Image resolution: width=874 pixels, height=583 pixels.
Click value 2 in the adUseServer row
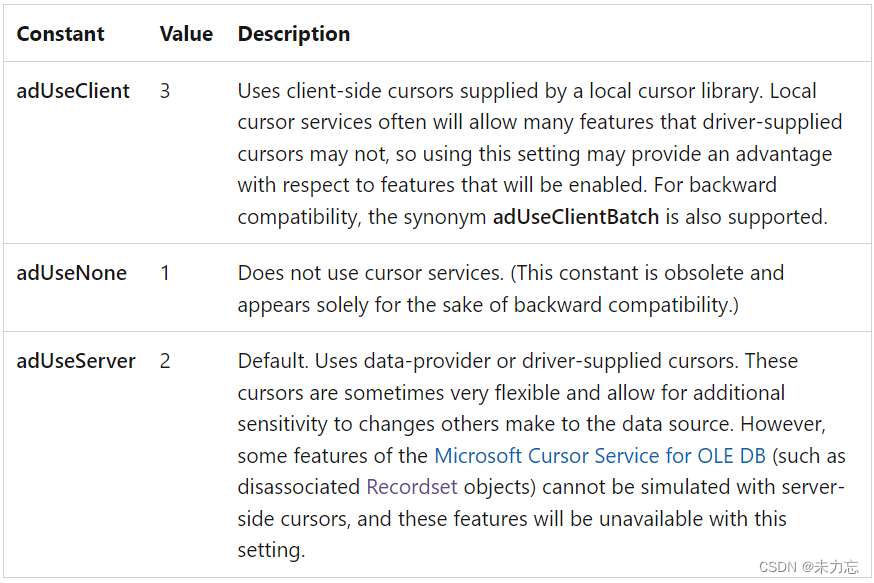coord(165,361)
